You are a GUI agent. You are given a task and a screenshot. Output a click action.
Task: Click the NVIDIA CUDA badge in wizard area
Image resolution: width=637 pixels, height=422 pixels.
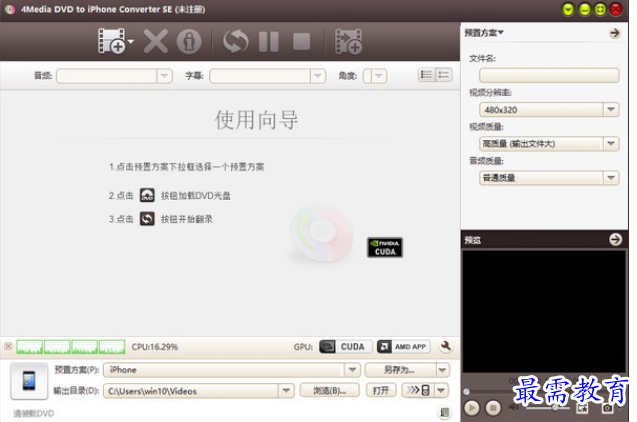click(x=385, y=247)
